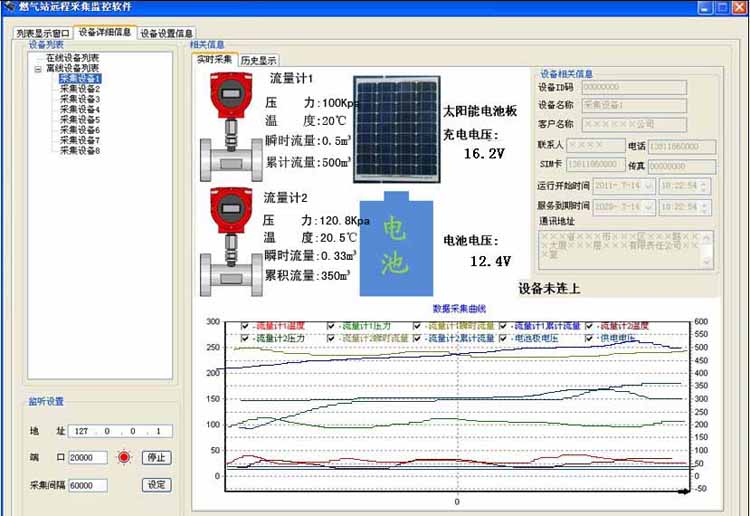This screenshot has height=516, width=750.
Task: Click the 设定 button
Action: coord(156,485)
